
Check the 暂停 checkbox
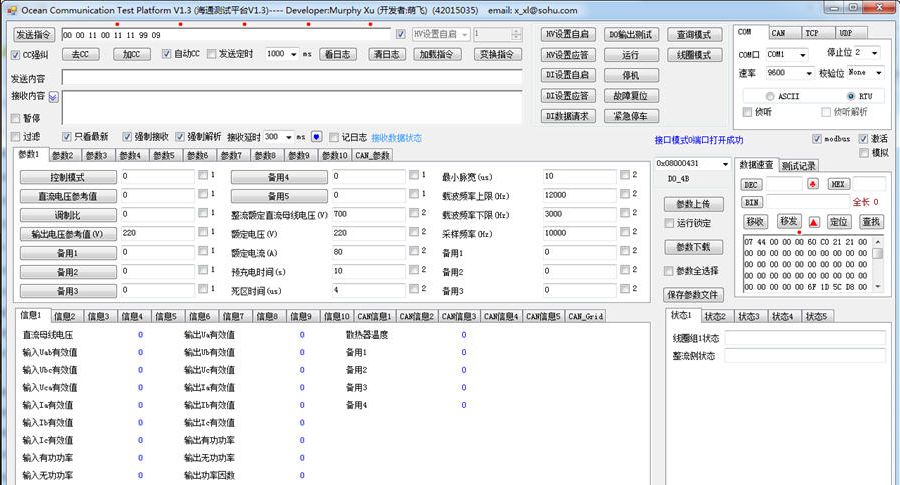tap(15, 118)
